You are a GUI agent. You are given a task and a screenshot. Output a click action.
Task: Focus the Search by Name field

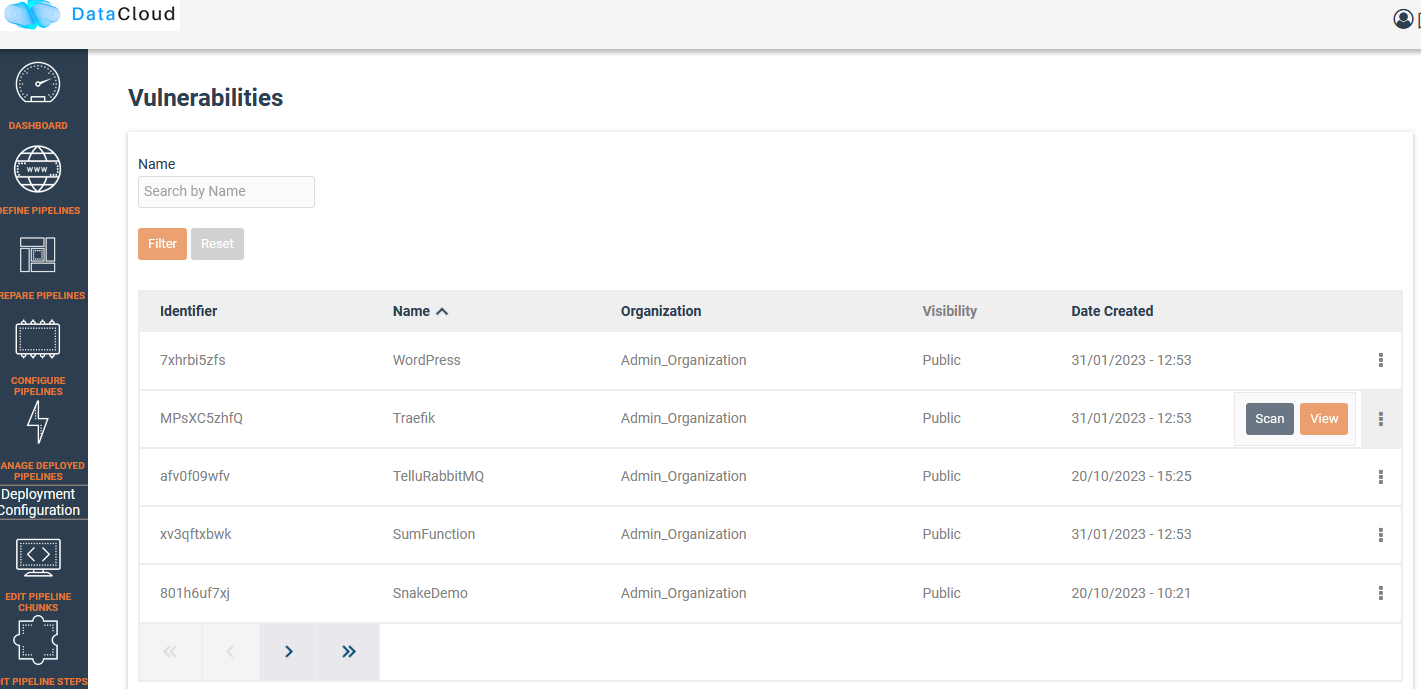pyautogui.click(x=226, y=192)
